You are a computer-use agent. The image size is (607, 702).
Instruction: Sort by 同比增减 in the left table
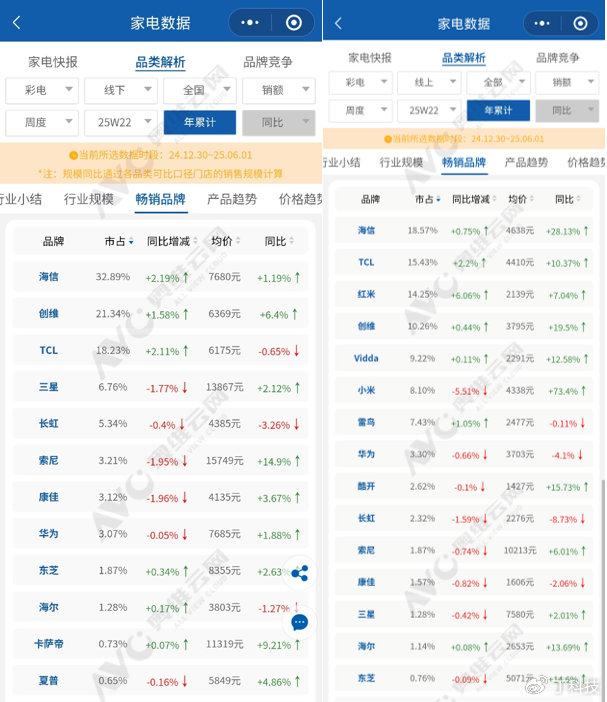point(172,241)
